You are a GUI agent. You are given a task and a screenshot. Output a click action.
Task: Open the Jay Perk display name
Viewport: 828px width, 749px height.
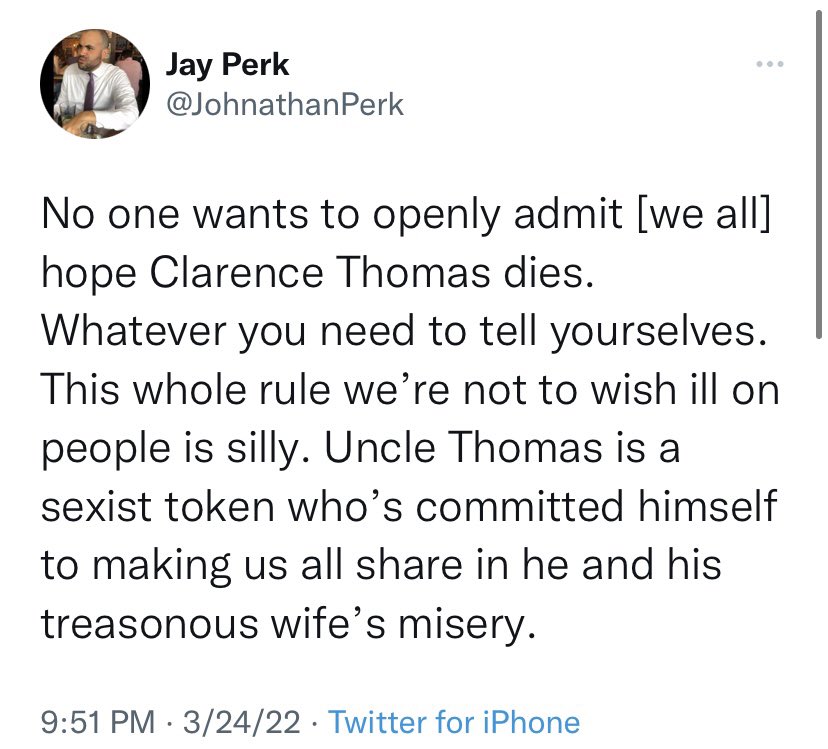228,65
